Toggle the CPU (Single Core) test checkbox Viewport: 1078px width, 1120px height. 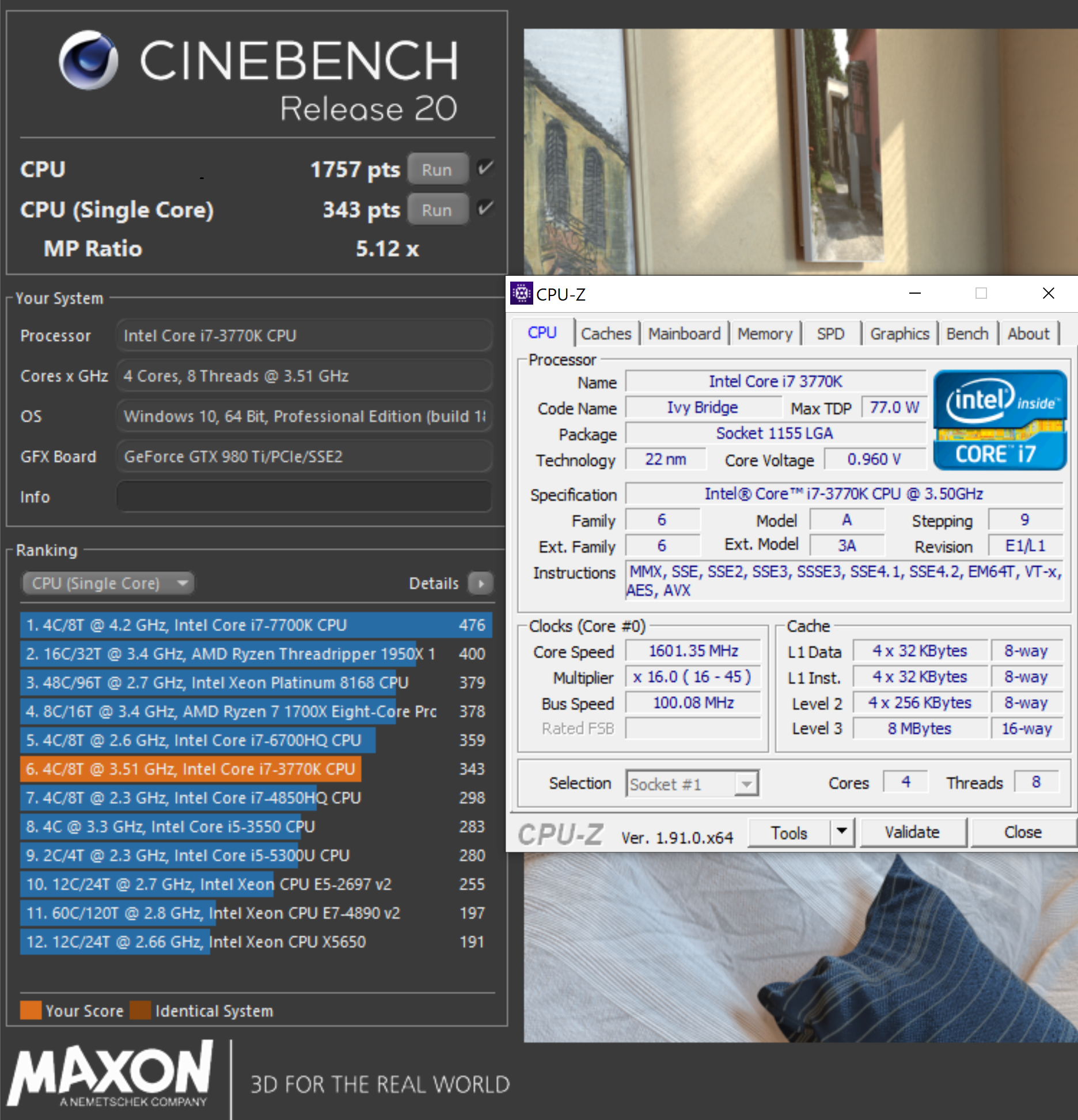click(485, 208)
